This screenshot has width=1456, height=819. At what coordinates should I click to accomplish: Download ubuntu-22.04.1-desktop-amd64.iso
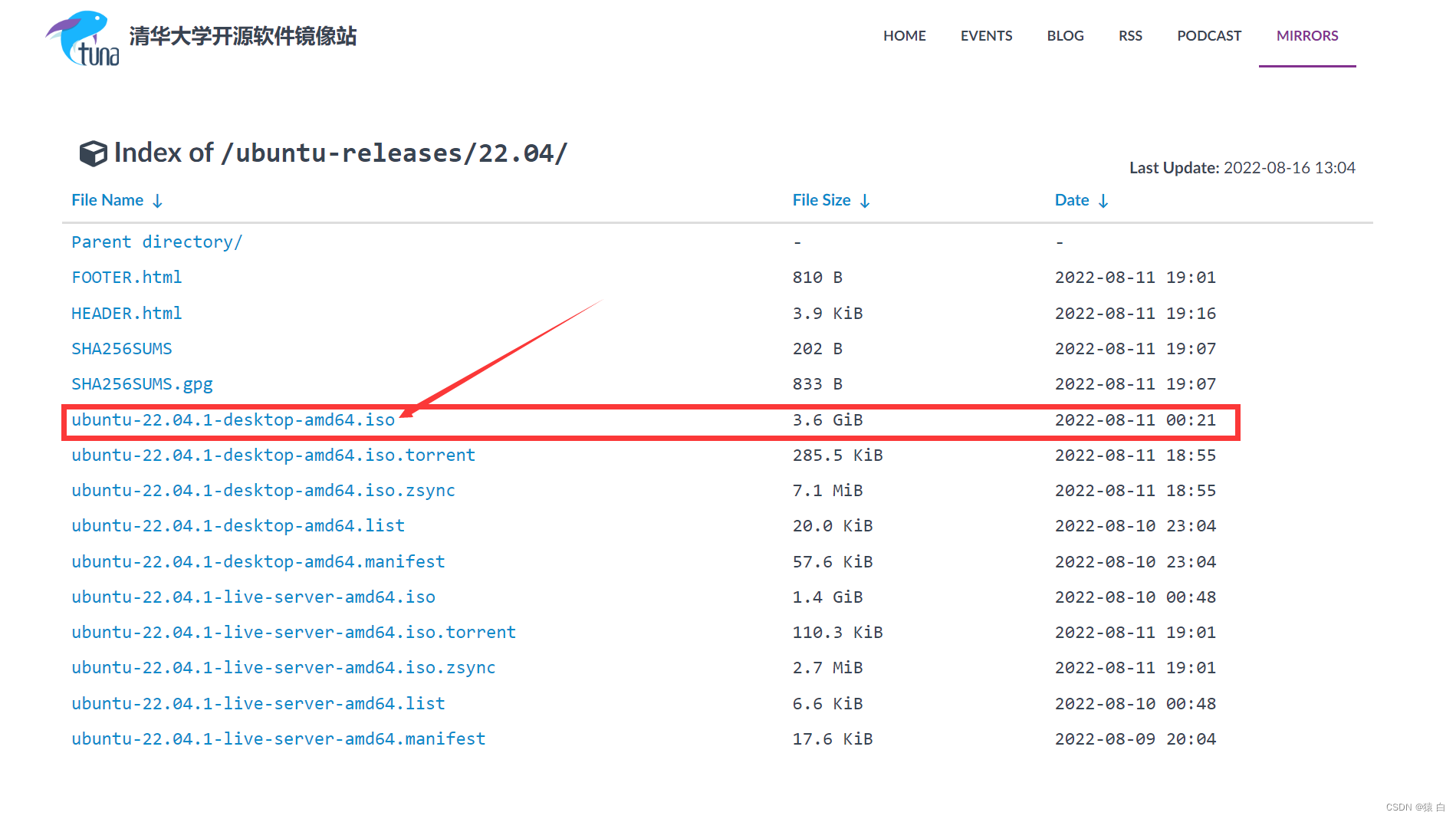pyautogui.click(x=233, y=420)
